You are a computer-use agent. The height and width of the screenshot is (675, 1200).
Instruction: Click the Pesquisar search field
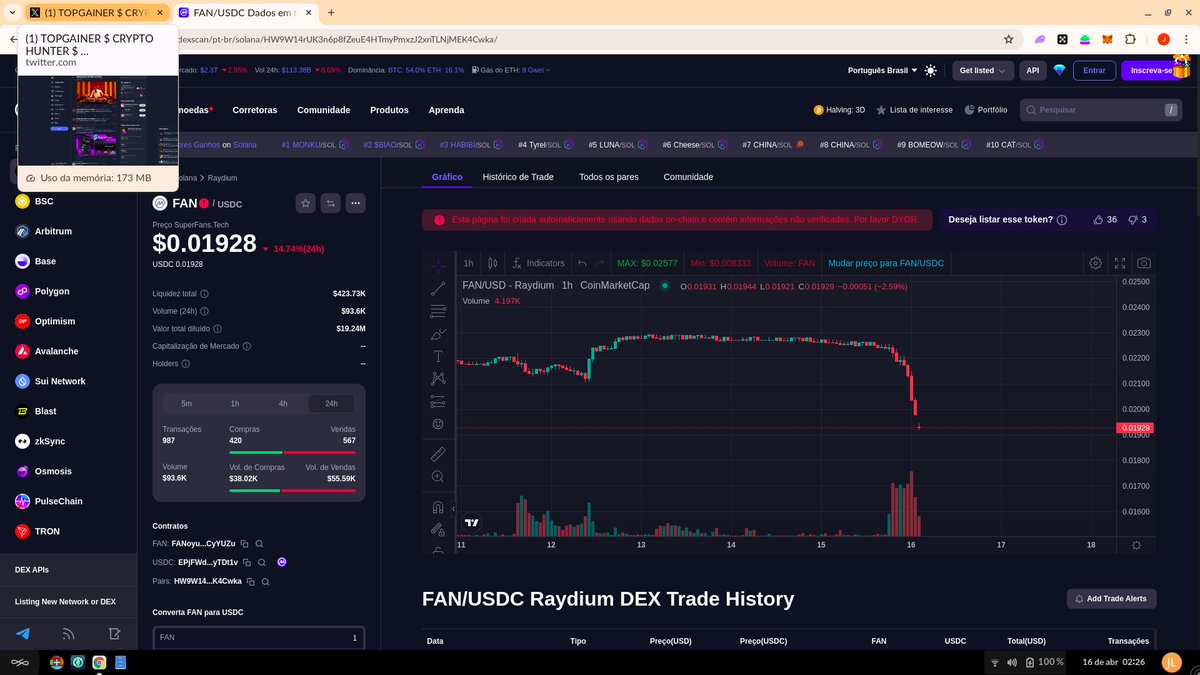click(x=1102, y=110)
